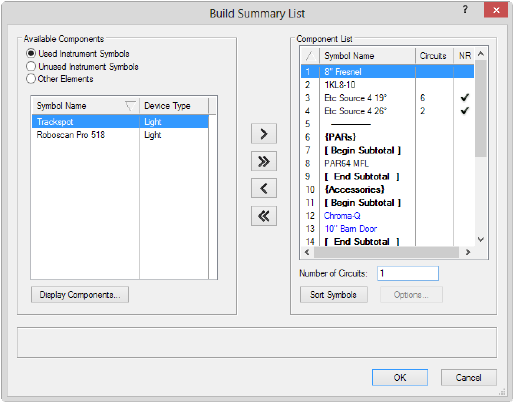Select Etc Source 4 19° row

[388, 98]
